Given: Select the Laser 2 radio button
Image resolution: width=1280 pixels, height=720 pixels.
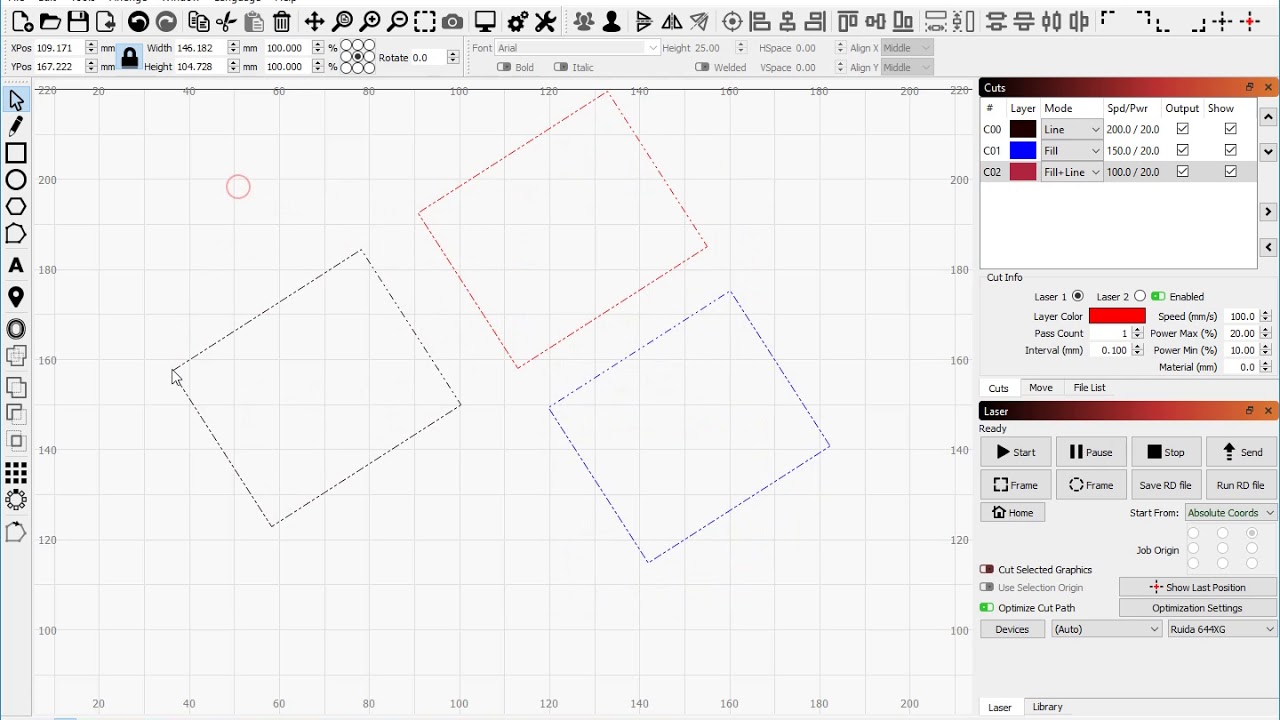Looking at the screenshot, I should click(1140, 296).
